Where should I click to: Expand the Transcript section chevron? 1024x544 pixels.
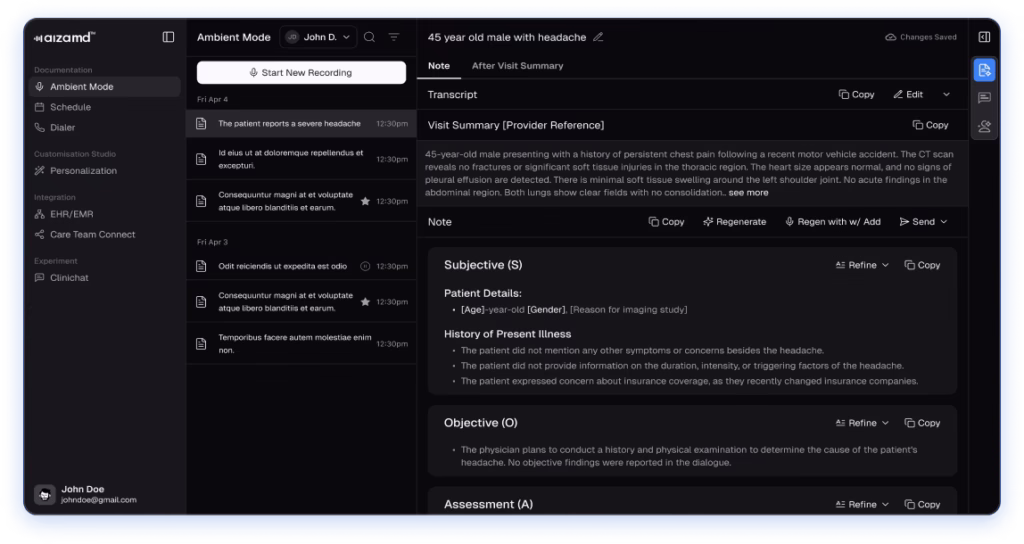(946, 94)
